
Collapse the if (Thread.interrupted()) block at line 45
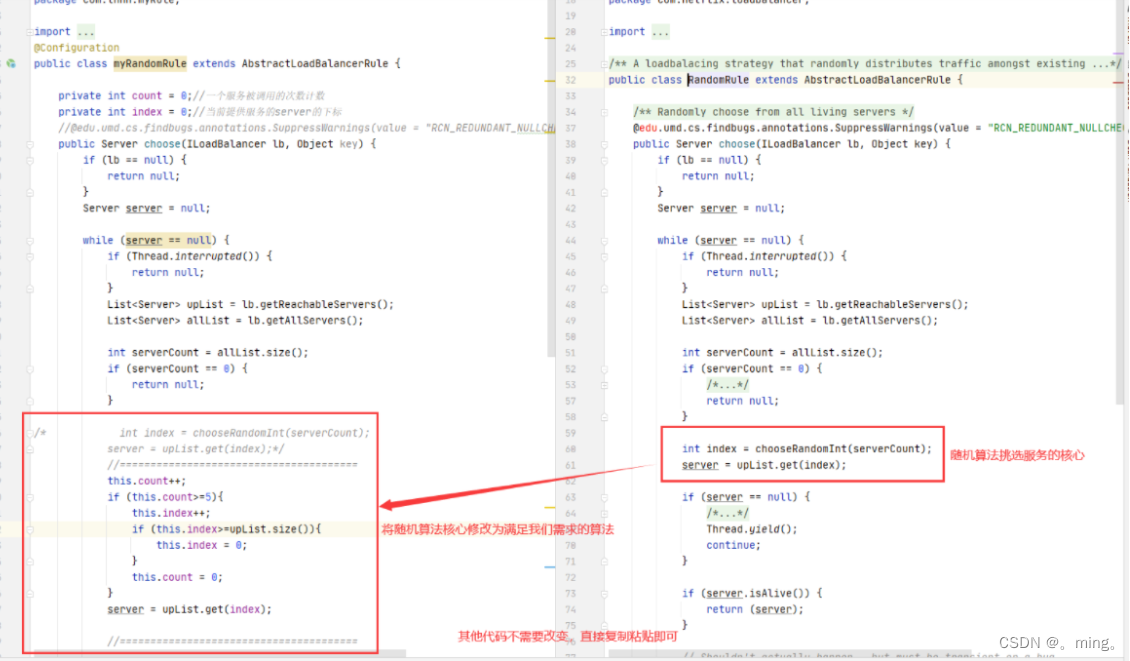pyautogui.click(x=605, y=257)
